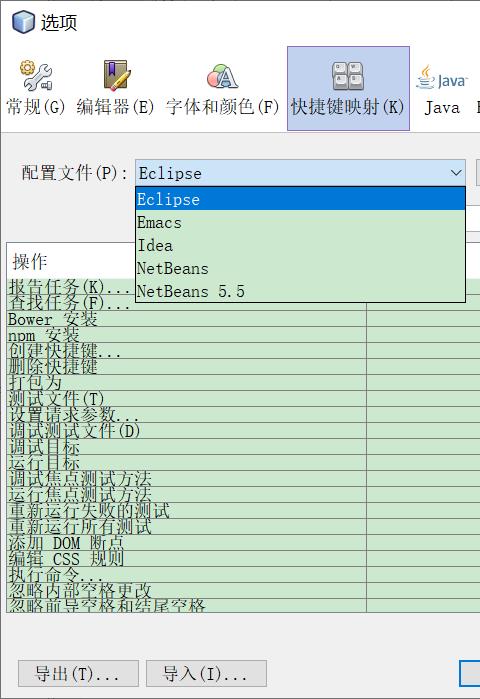Select the 运行目标 row
480x699 pixels.
(x=186, y=463)
